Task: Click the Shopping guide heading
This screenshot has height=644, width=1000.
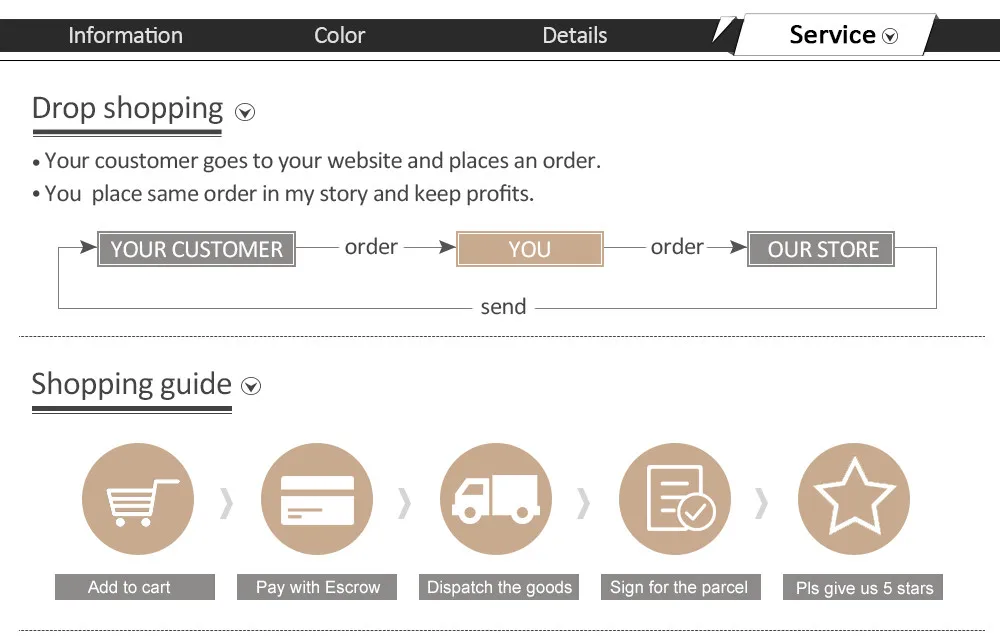Action: (131, 384)
